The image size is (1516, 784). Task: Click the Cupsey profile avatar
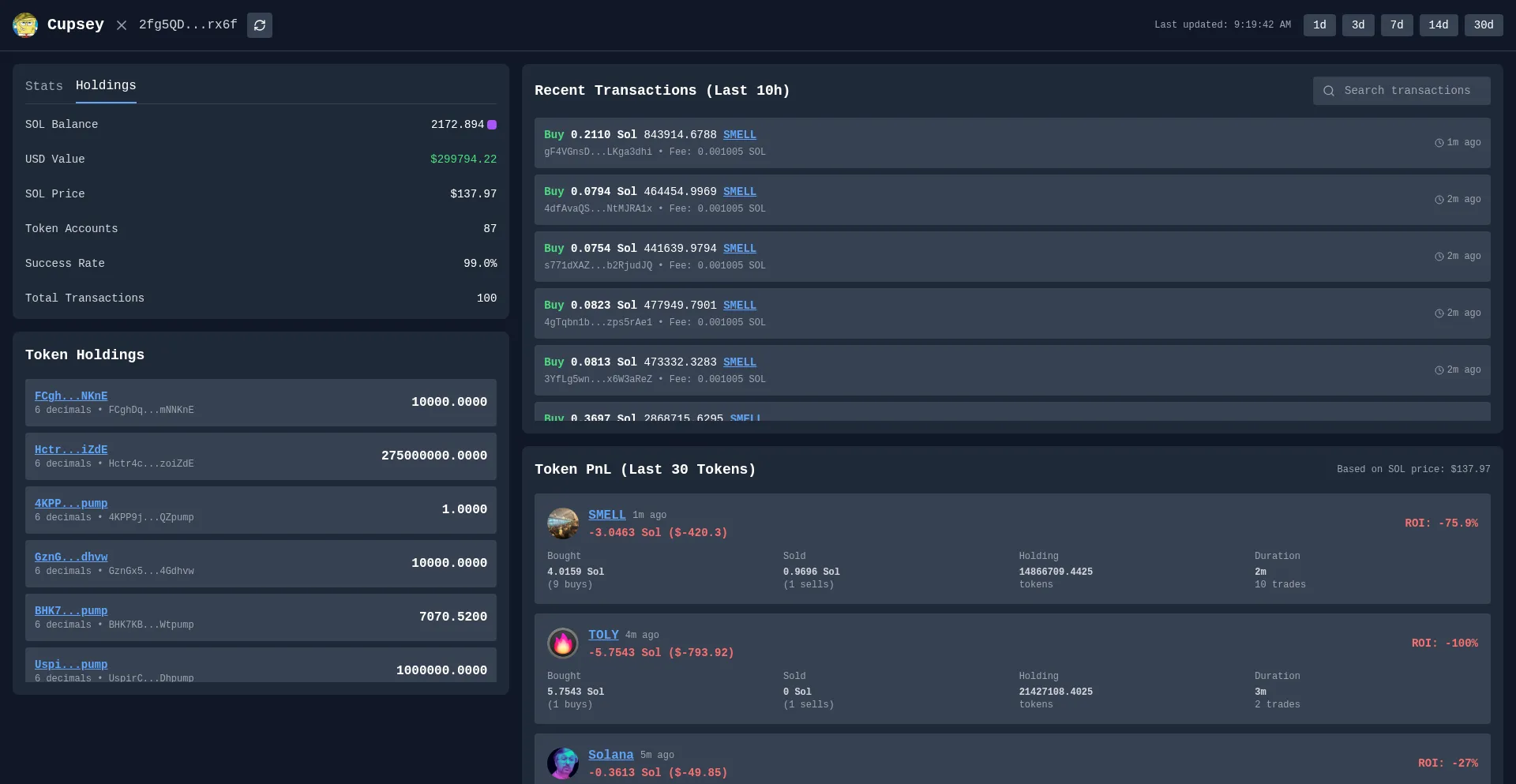[25, 25]
